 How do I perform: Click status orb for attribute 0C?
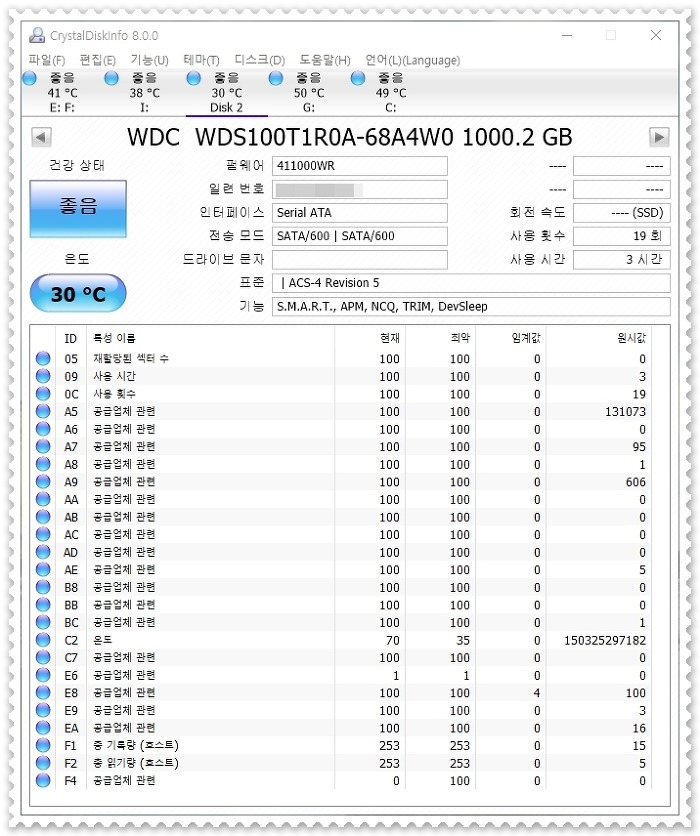[x=43, y=394]
